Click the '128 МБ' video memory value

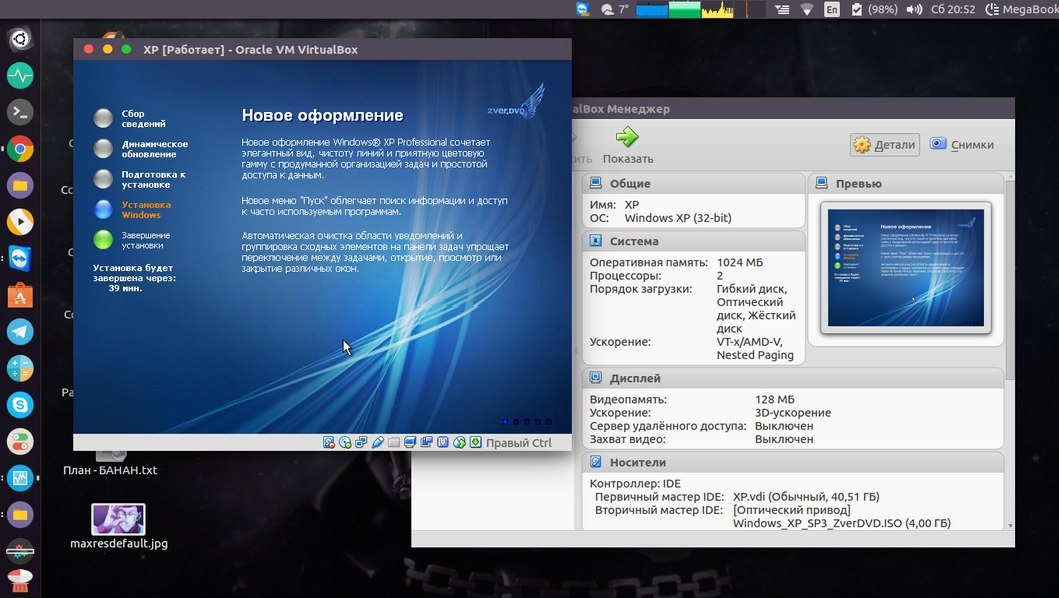point(775,399)
